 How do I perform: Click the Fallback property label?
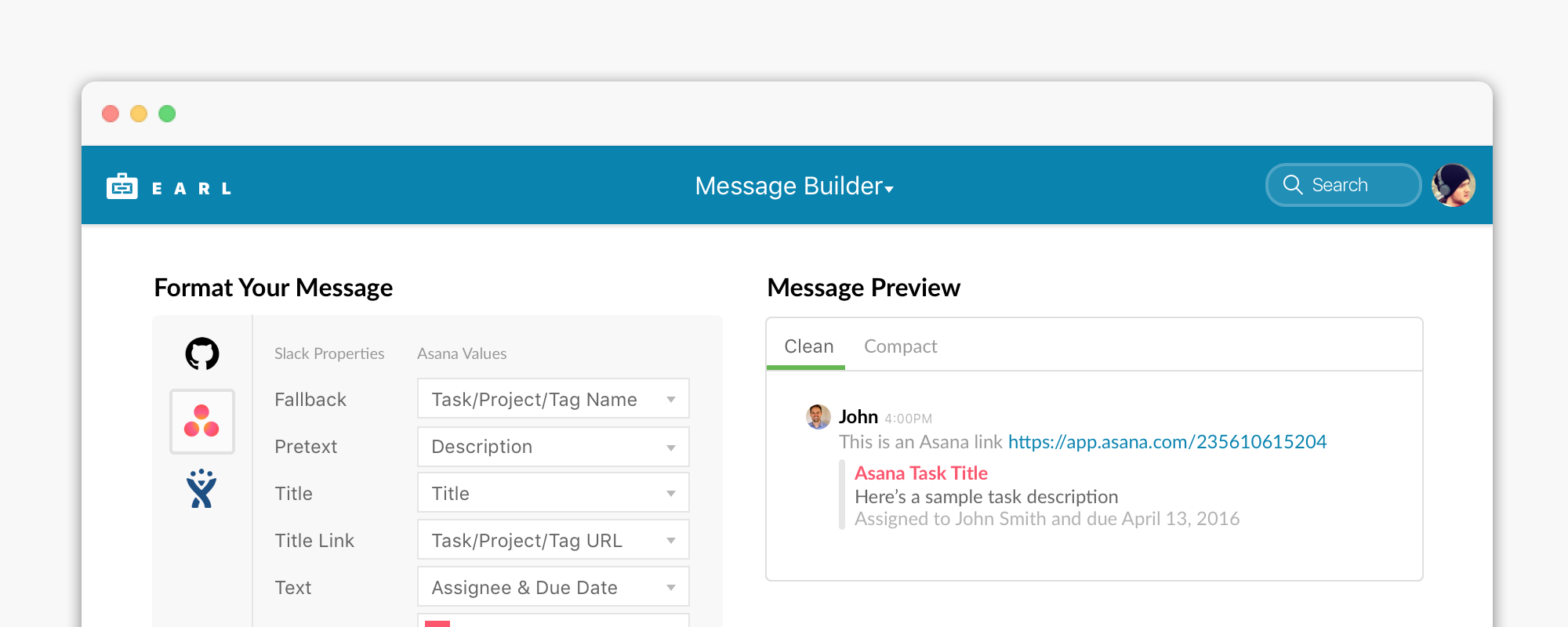coord(310,400)
